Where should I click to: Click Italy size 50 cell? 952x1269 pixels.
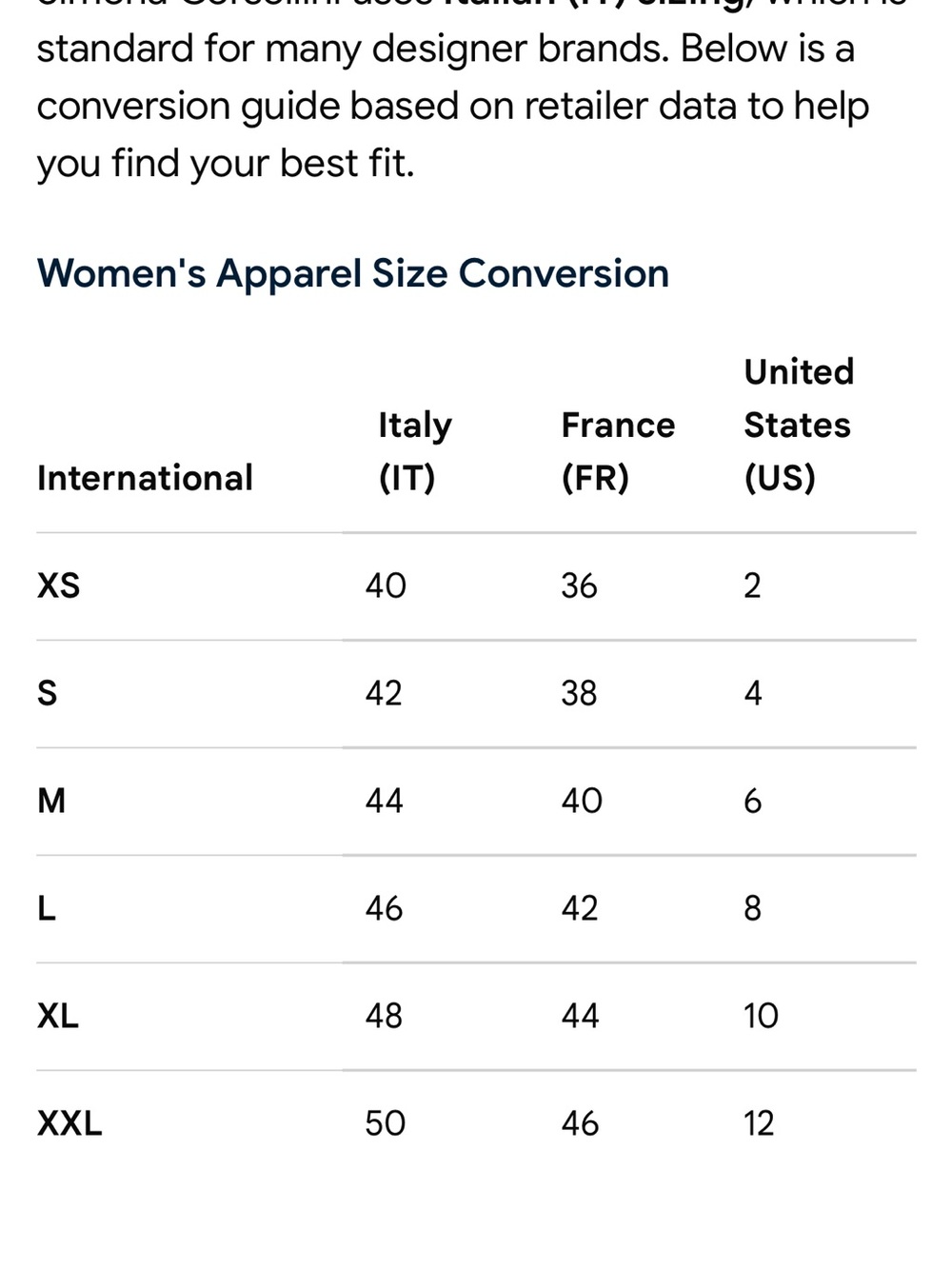(x=386, y=1123)
